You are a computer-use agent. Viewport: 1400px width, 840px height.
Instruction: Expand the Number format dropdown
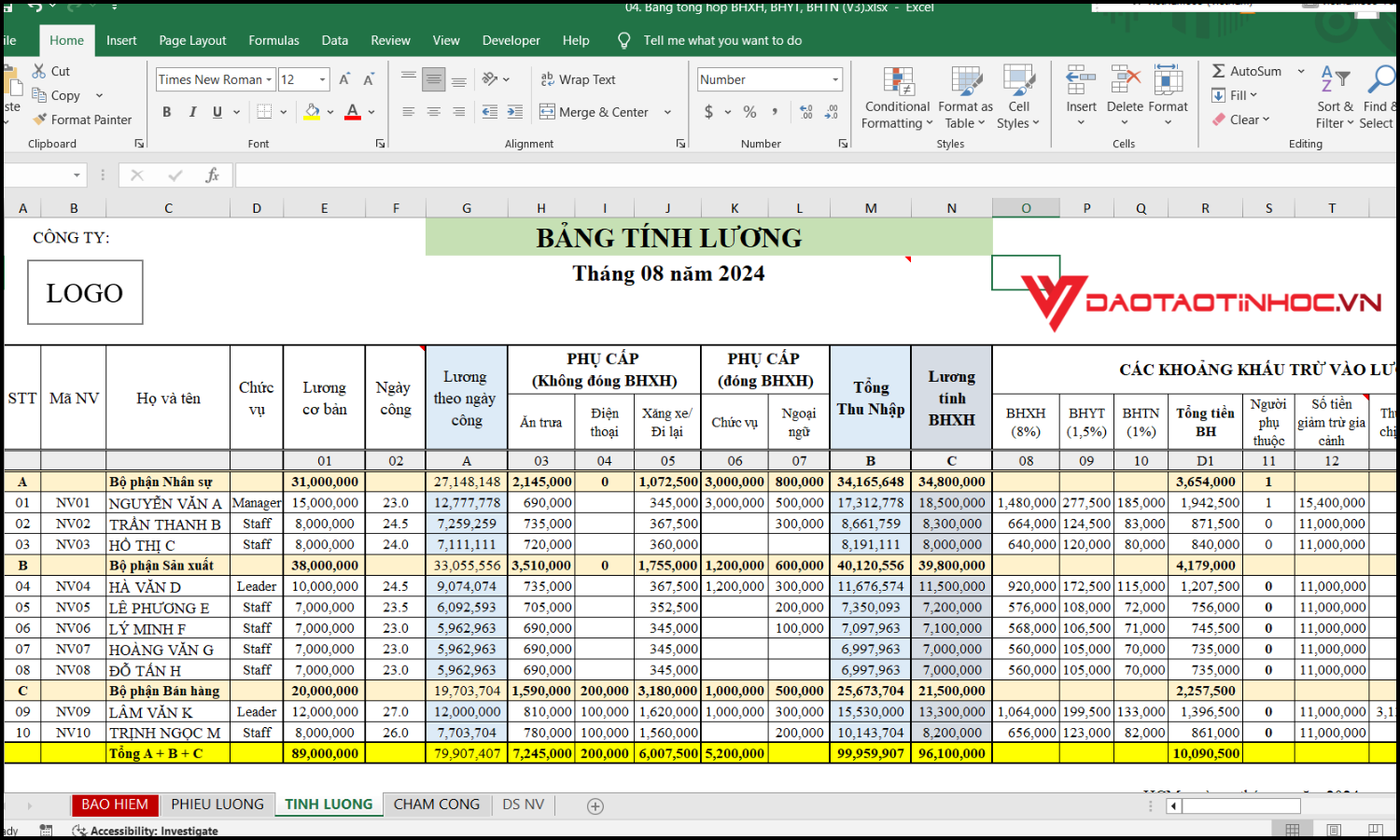tap(835, 79)
